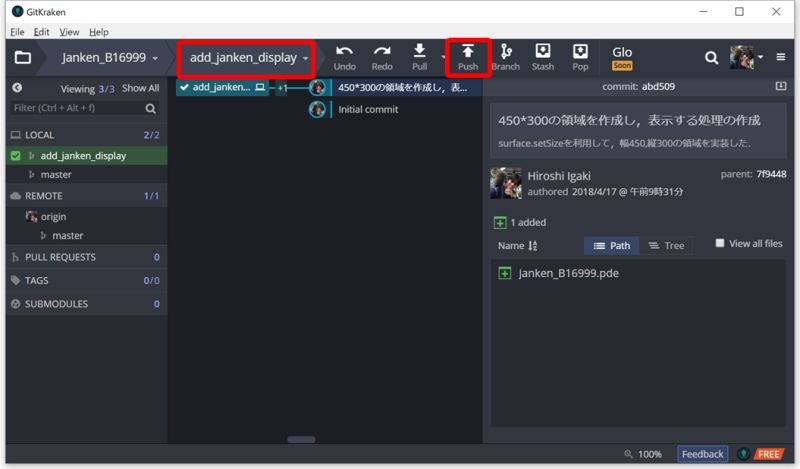
Task: Expand the PULL REQUESTS section
Action: [87, 257]
